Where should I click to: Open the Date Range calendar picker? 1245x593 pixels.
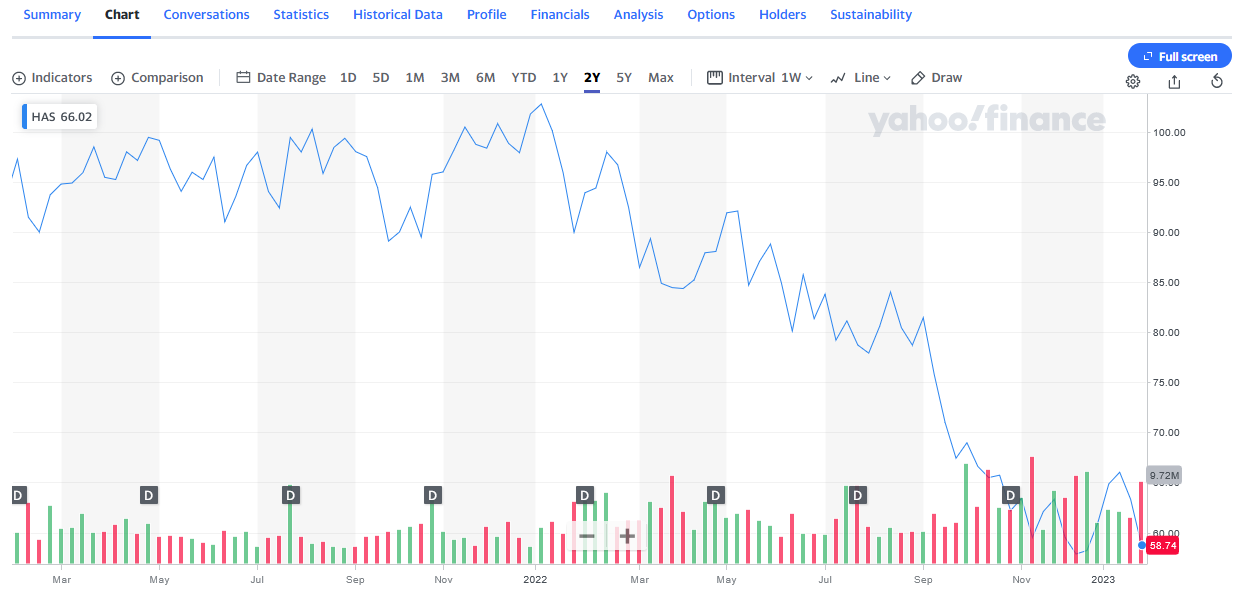point(281,78)
